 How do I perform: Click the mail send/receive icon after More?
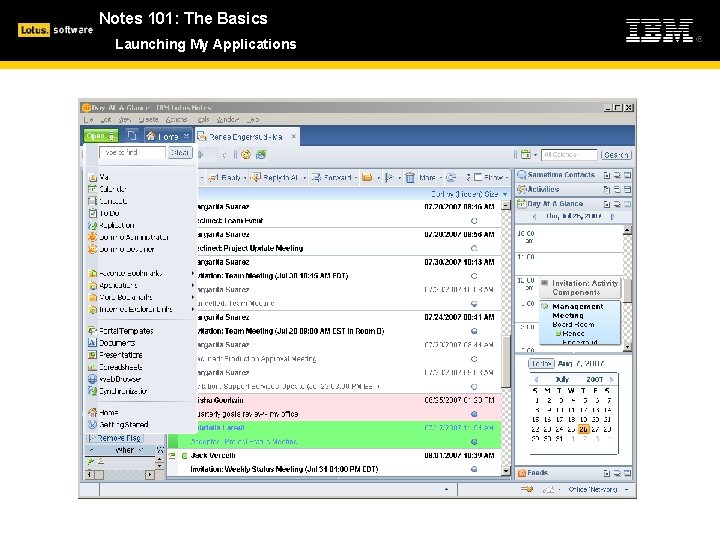coord(452,177)
